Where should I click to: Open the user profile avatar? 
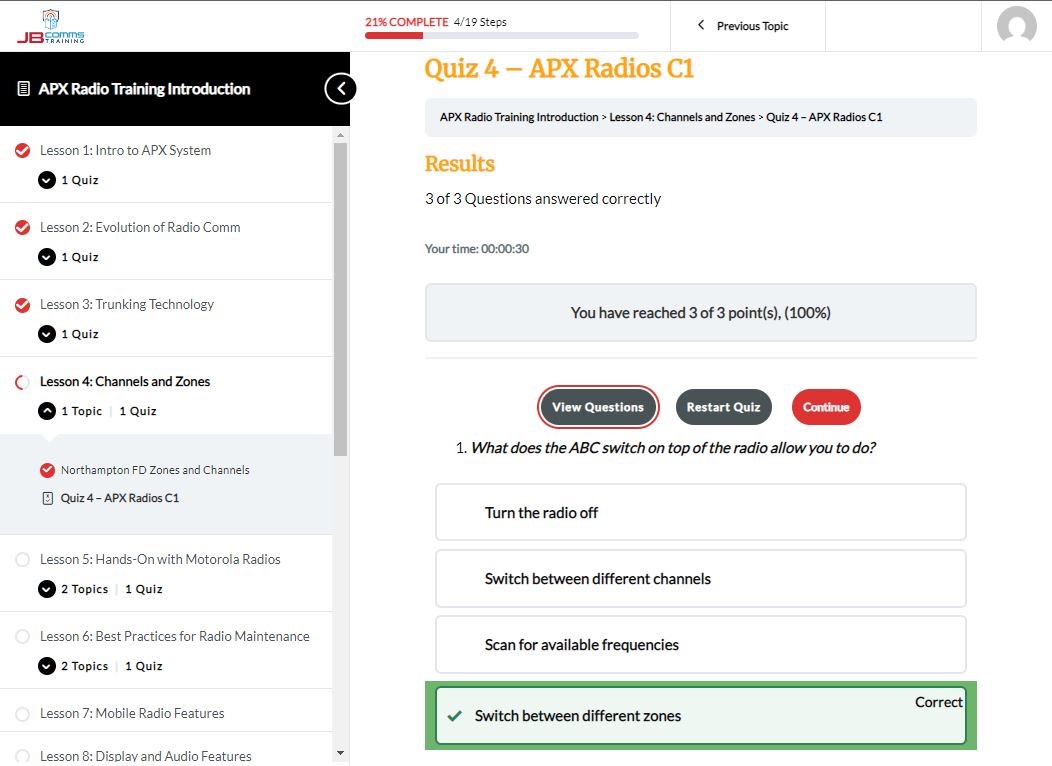point(1016,25)
